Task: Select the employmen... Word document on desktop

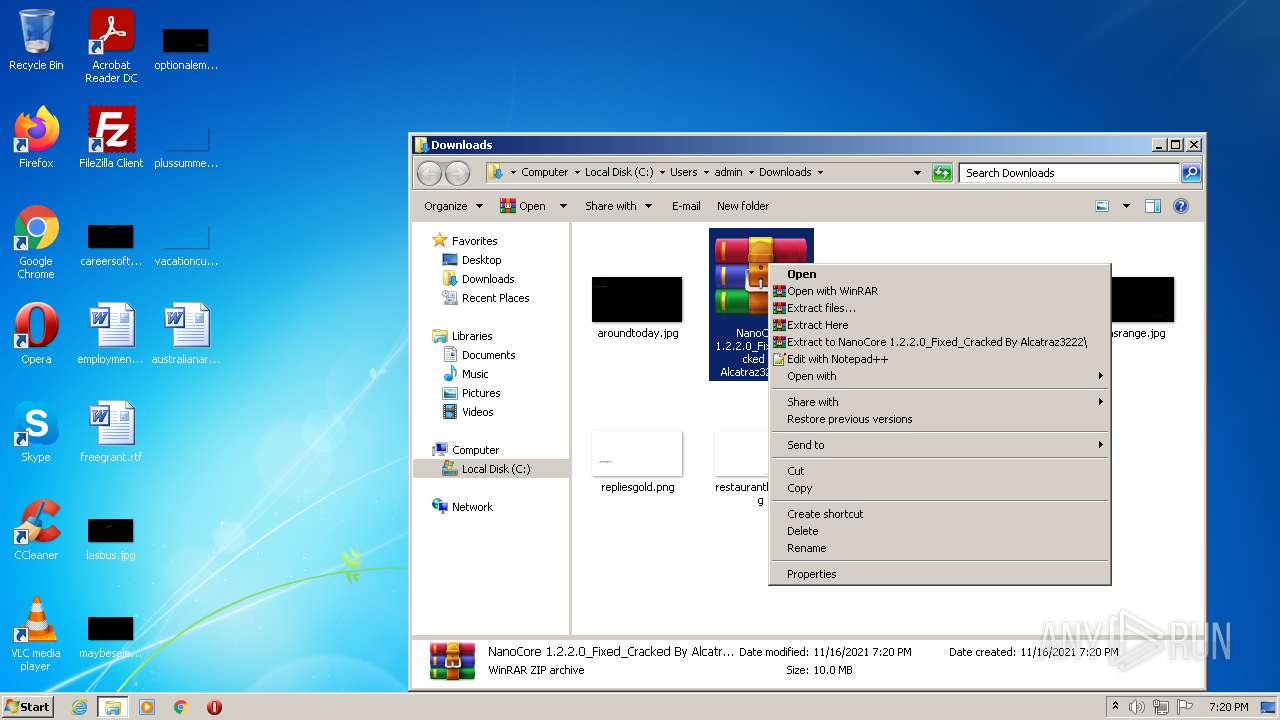Action: 111,334
